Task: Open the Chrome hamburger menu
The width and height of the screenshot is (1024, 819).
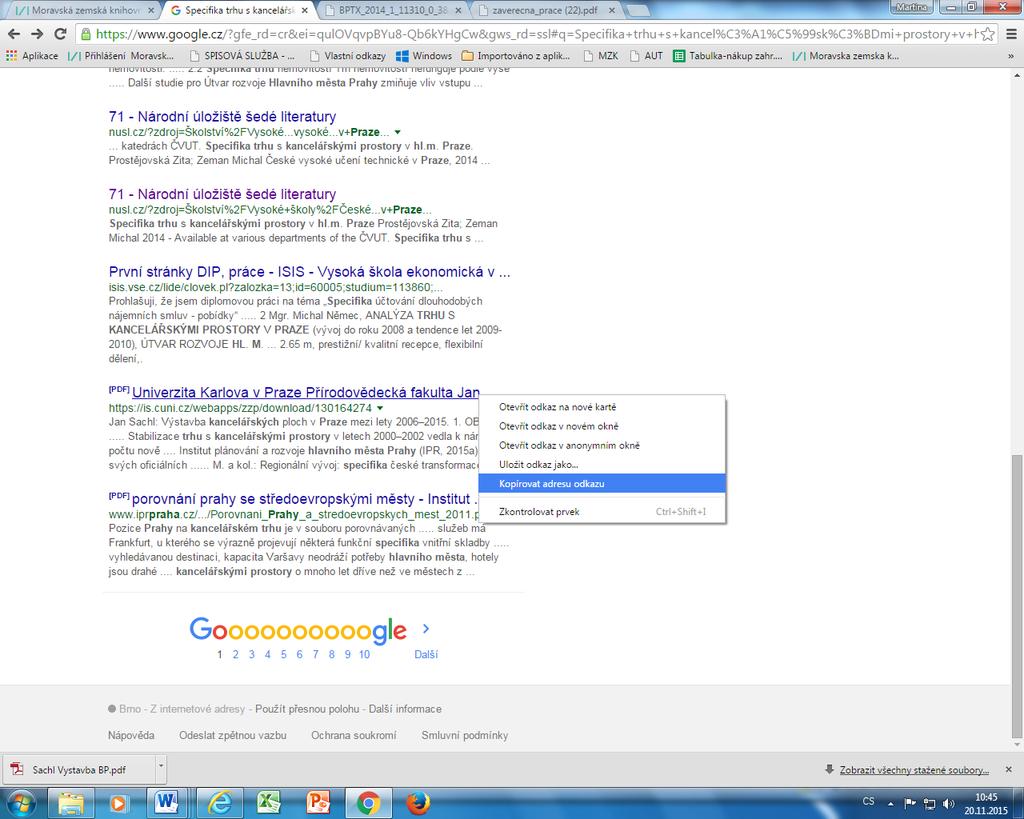Action: 1010,34
